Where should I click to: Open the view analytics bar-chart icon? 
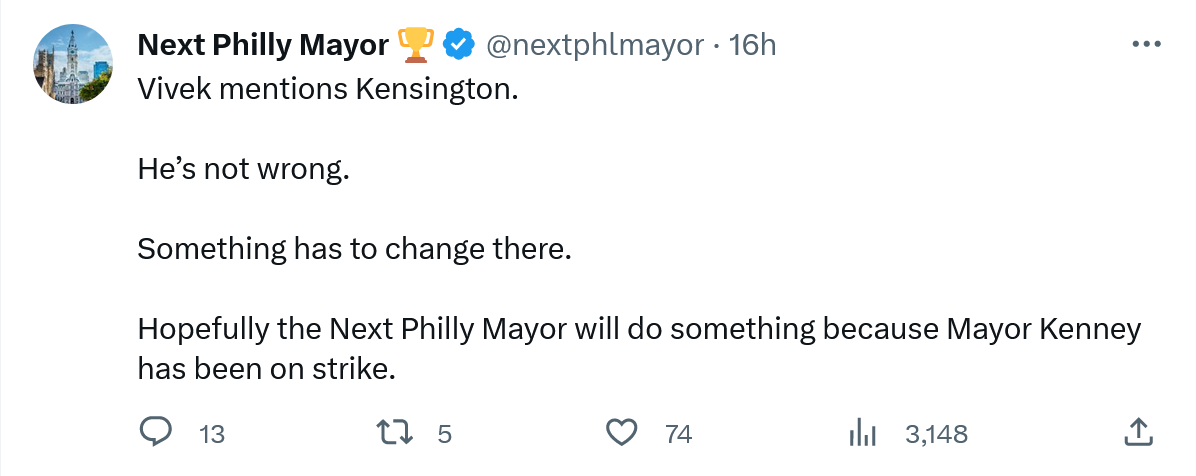pyautogui.click(x=862, y=433)
